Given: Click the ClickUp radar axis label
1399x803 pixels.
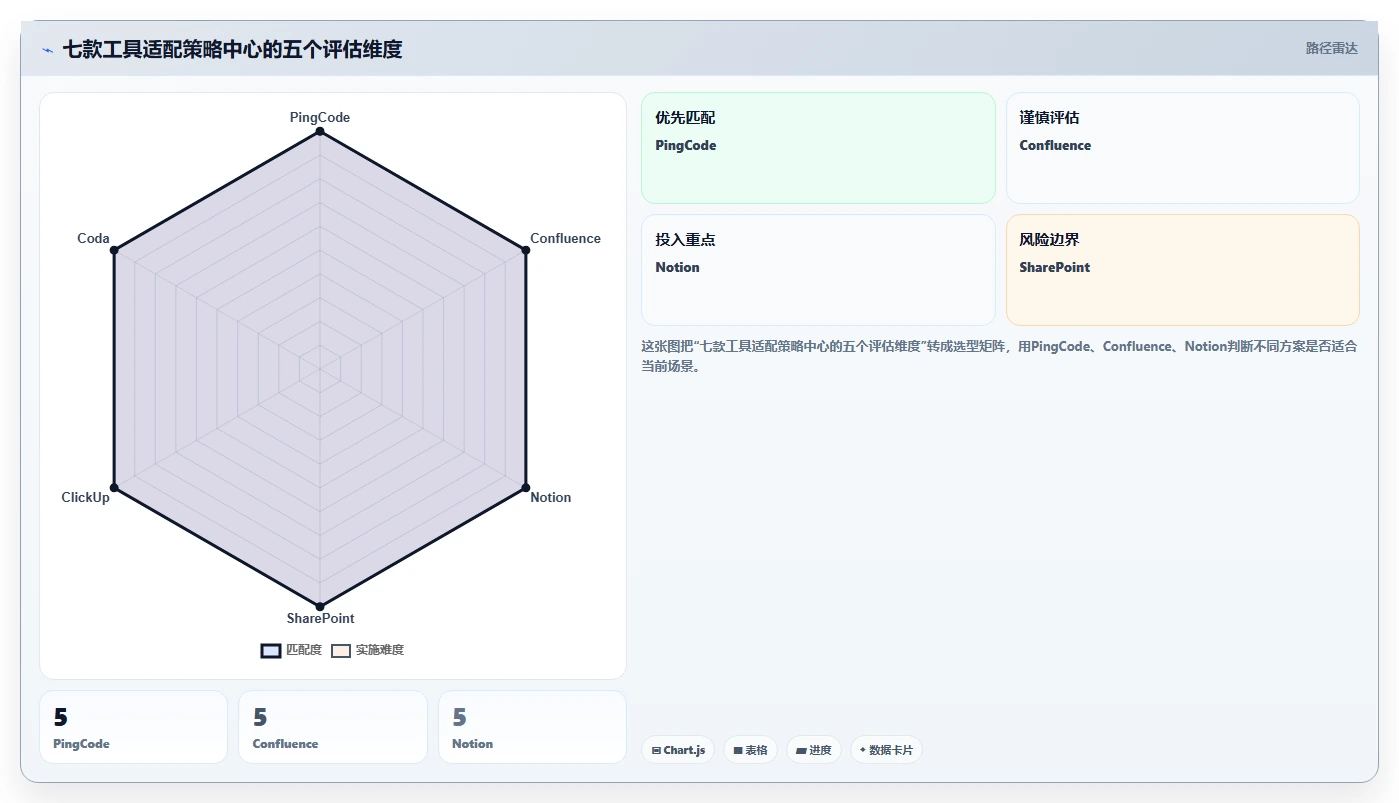Looking at the screenshot, I should (86, 497).
